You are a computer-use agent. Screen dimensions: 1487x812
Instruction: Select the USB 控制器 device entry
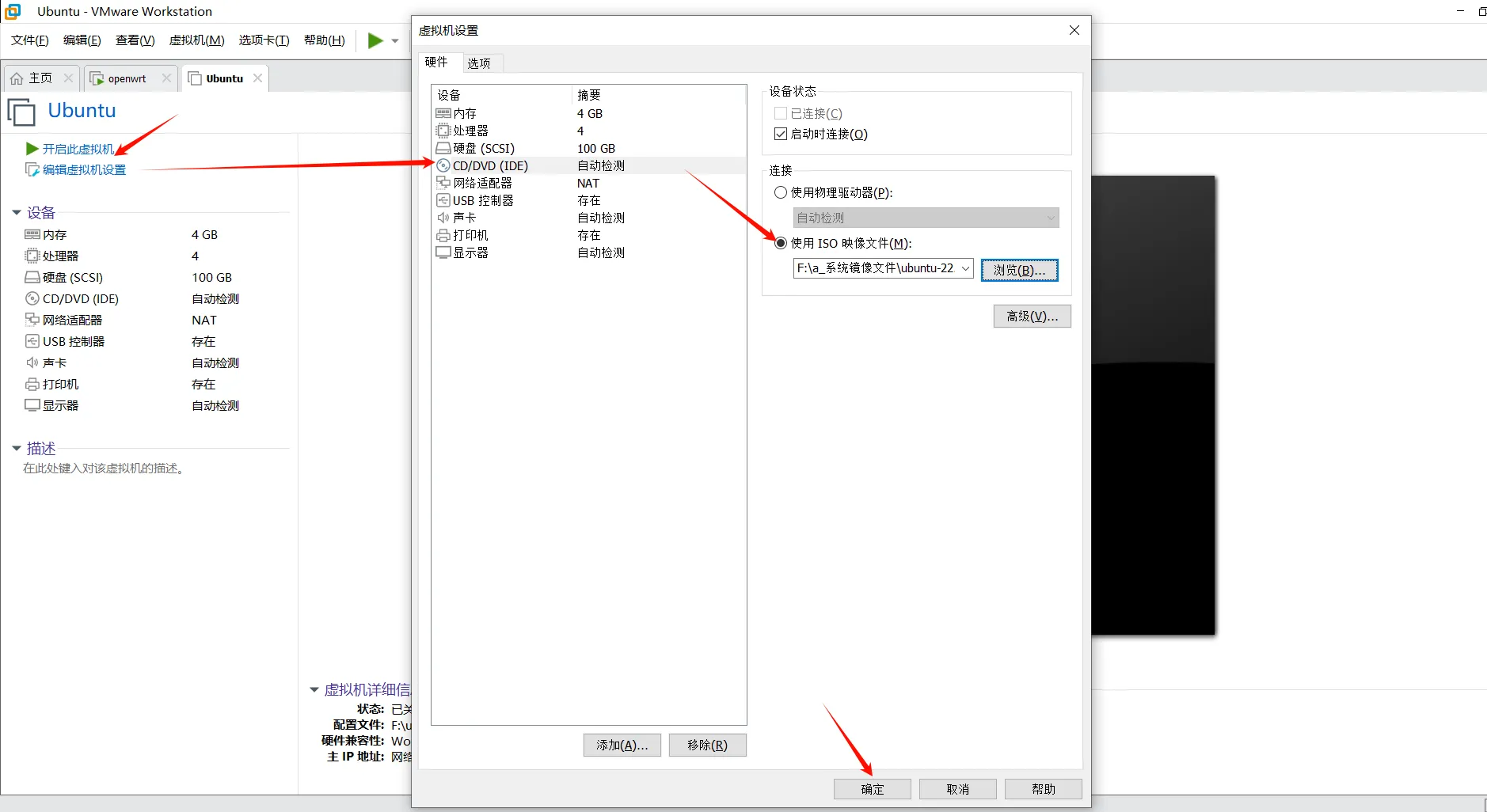(481, 199)
